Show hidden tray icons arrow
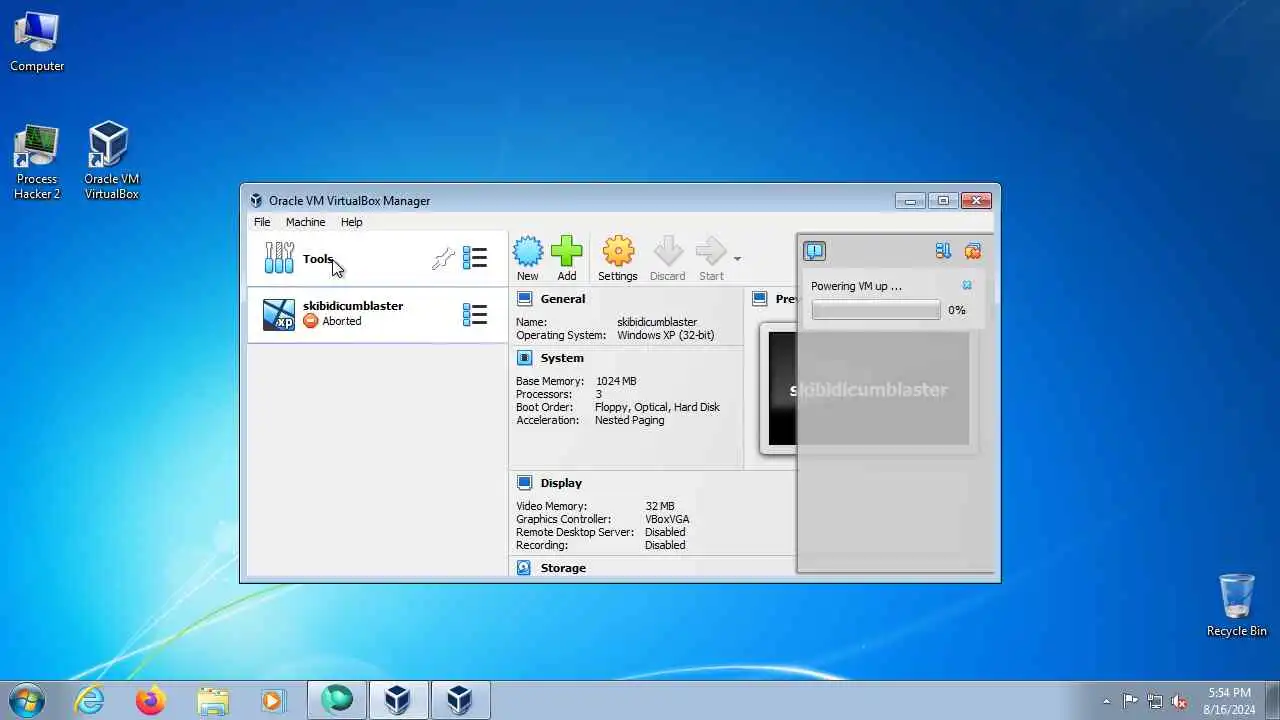 [1106, 701]
